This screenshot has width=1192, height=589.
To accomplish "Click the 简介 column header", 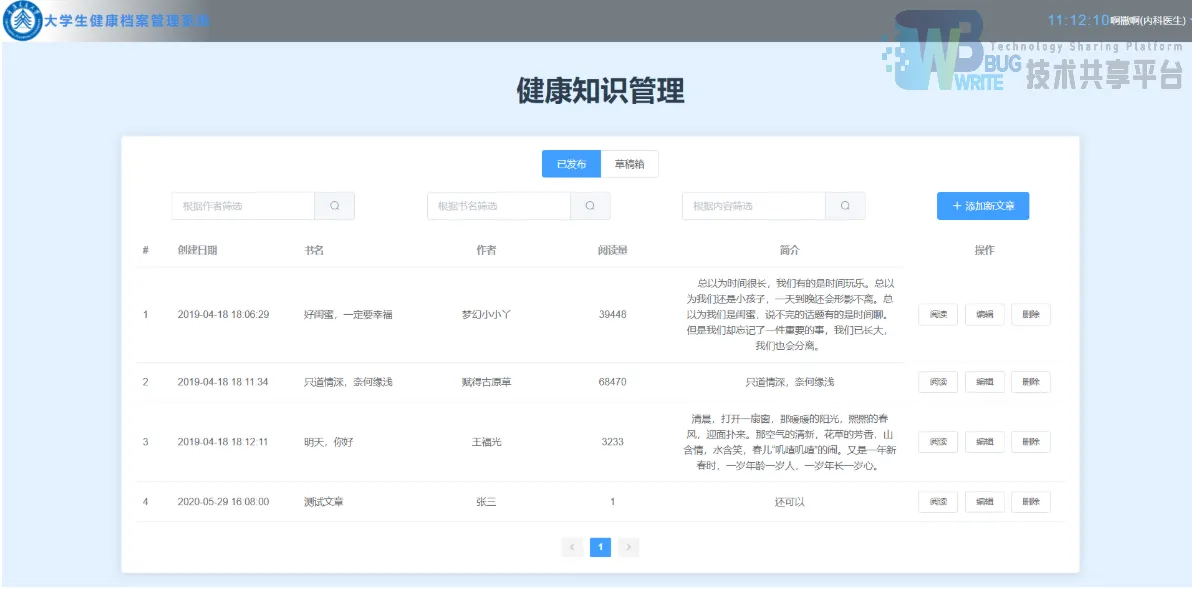I will point(790,251).
